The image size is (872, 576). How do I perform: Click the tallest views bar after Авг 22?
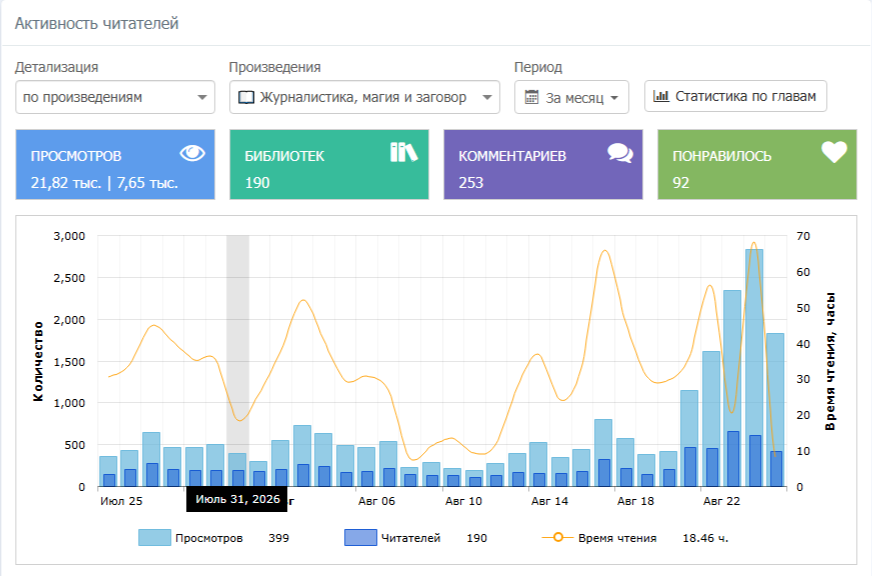click(x=754, y=368)
